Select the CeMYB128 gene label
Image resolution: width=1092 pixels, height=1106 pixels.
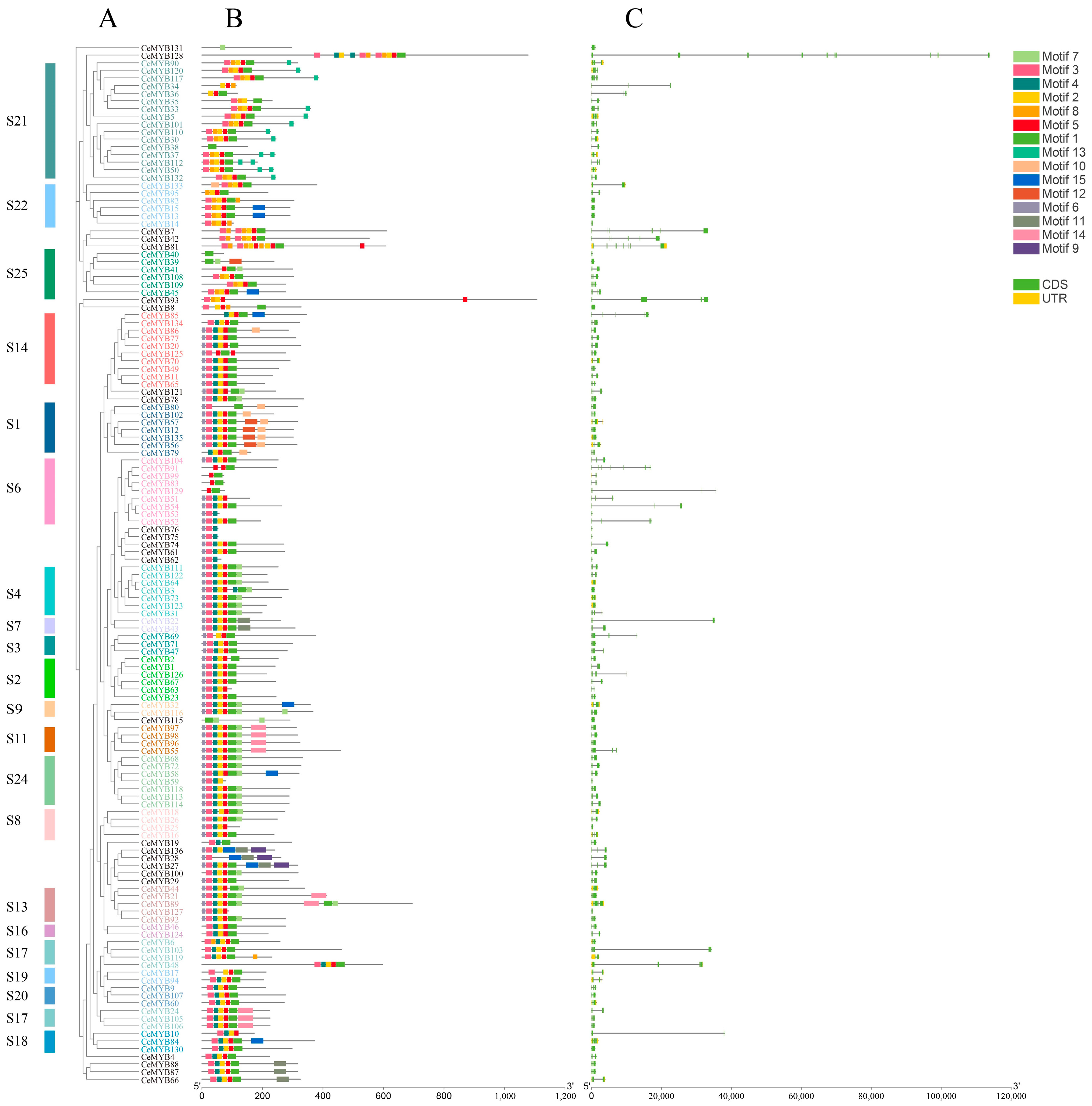[162, 56]
